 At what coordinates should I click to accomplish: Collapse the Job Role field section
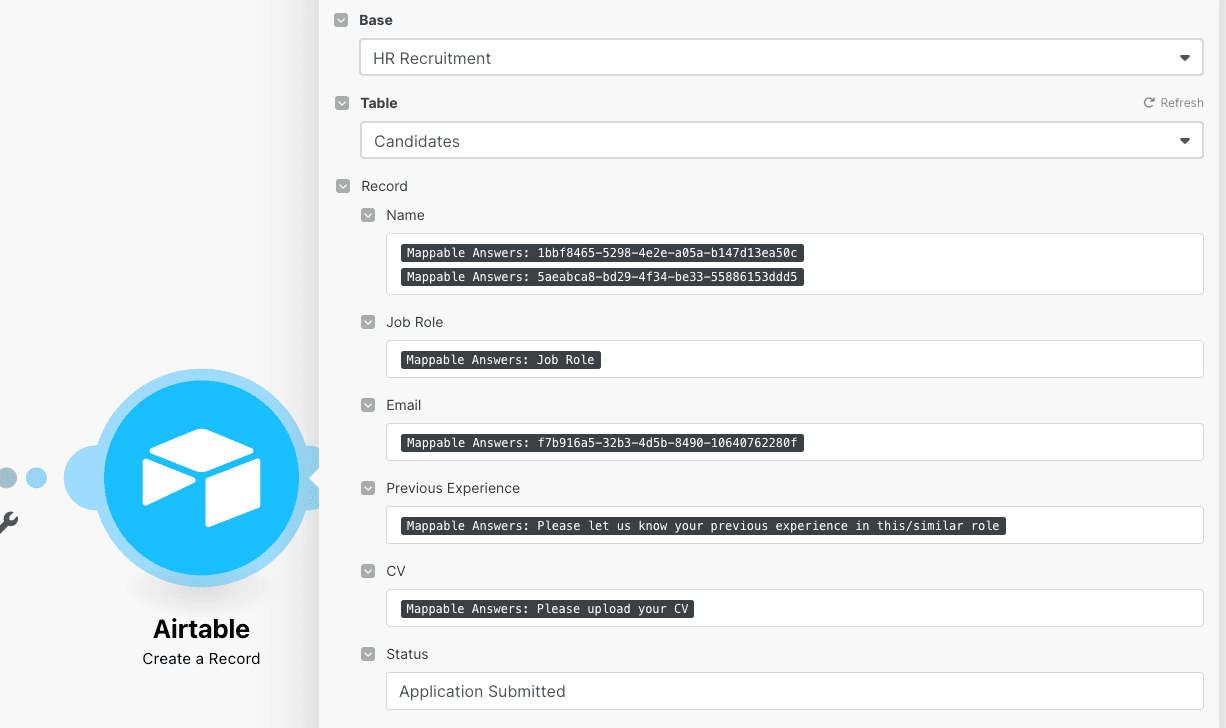[x=367, y=322]
